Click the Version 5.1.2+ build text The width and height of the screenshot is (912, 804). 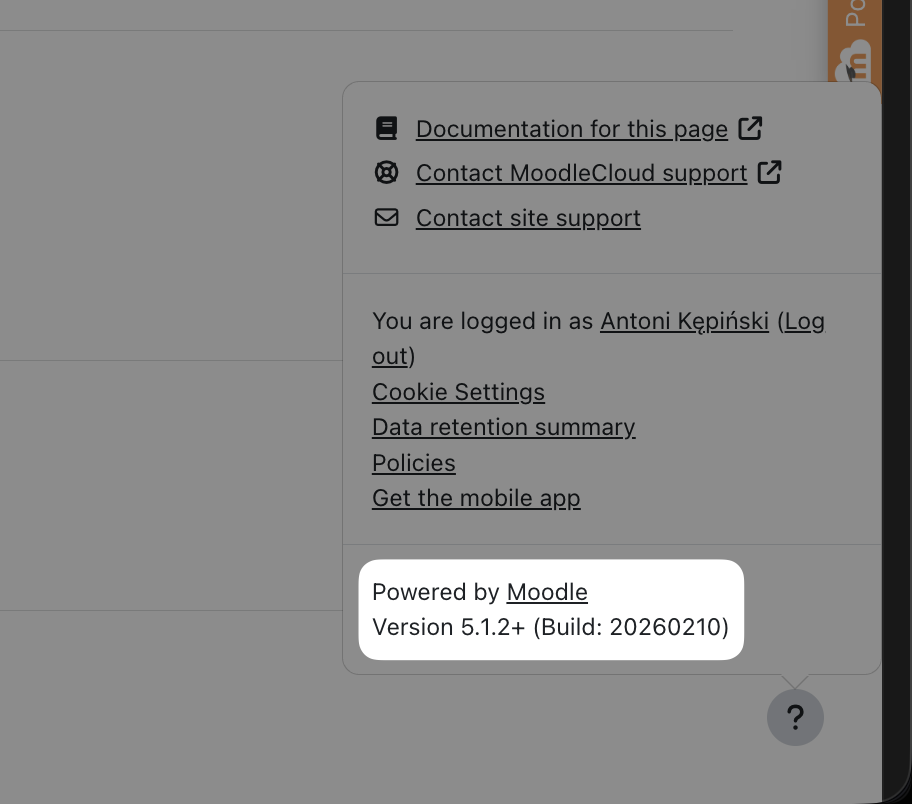(x=550, y=627)
